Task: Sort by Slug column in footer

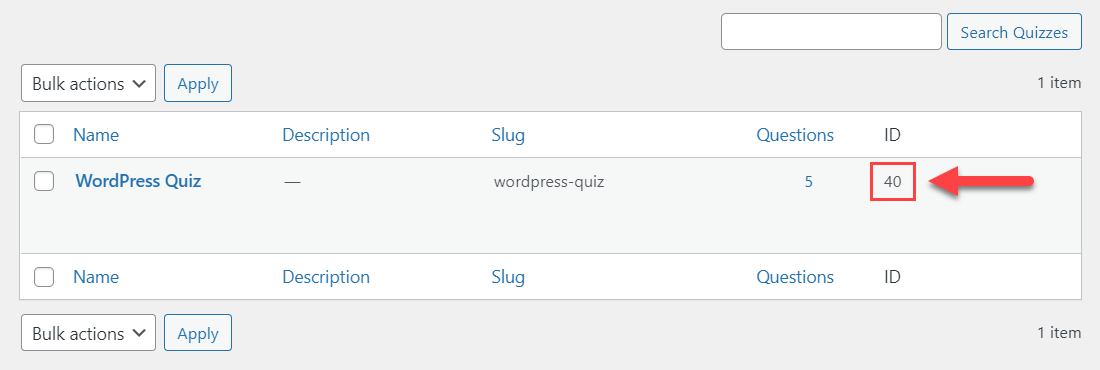Action: [508, 277]
